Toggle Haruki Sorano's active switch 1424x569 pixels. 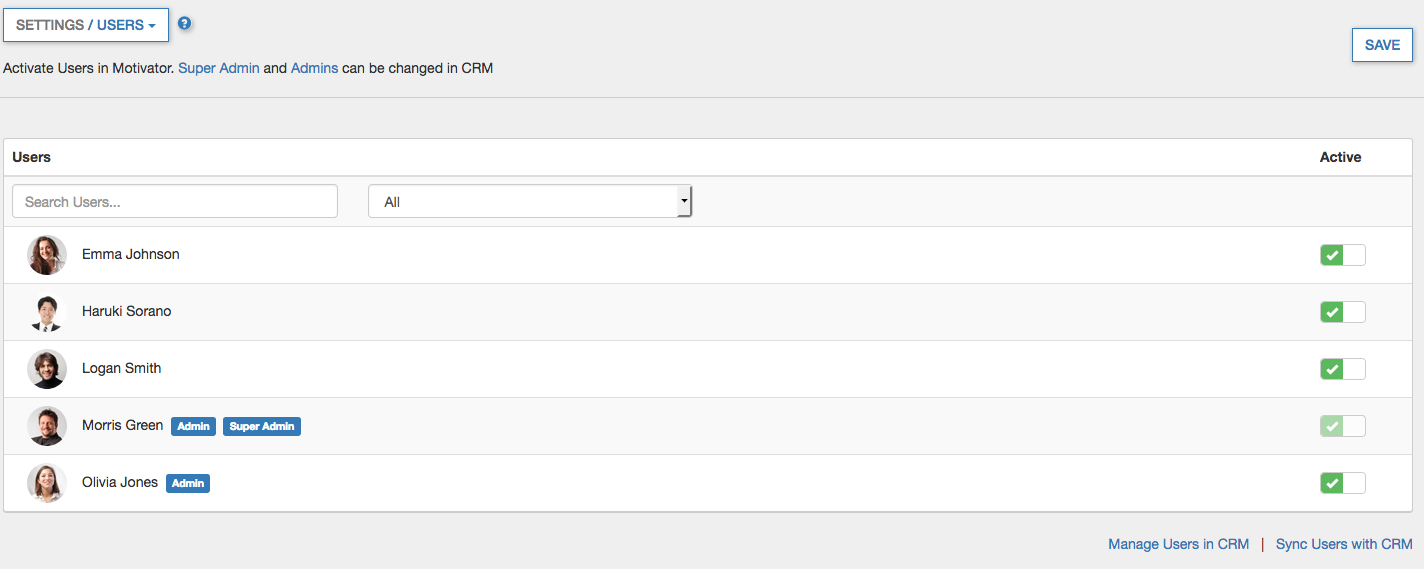(1342, 312)
